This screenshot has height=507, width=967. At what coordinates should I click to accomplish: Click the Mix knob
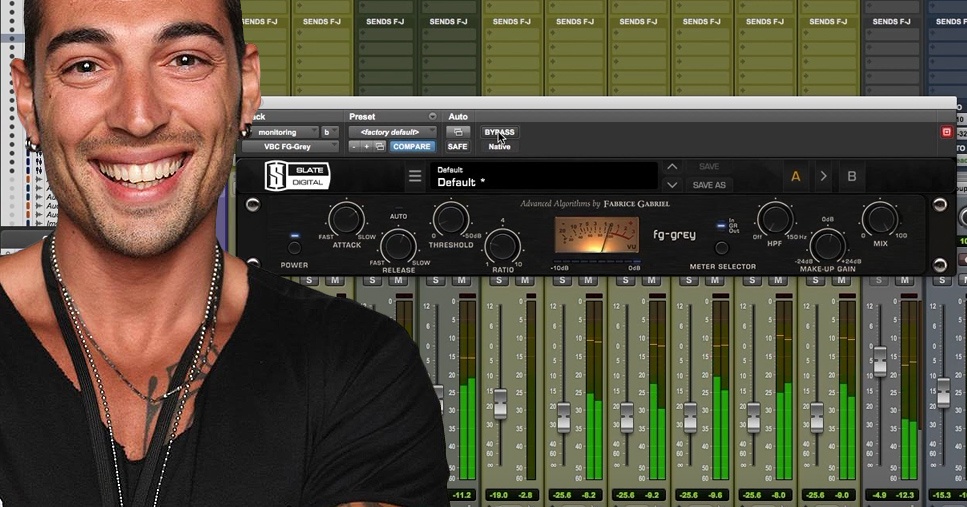coord(879,218)
